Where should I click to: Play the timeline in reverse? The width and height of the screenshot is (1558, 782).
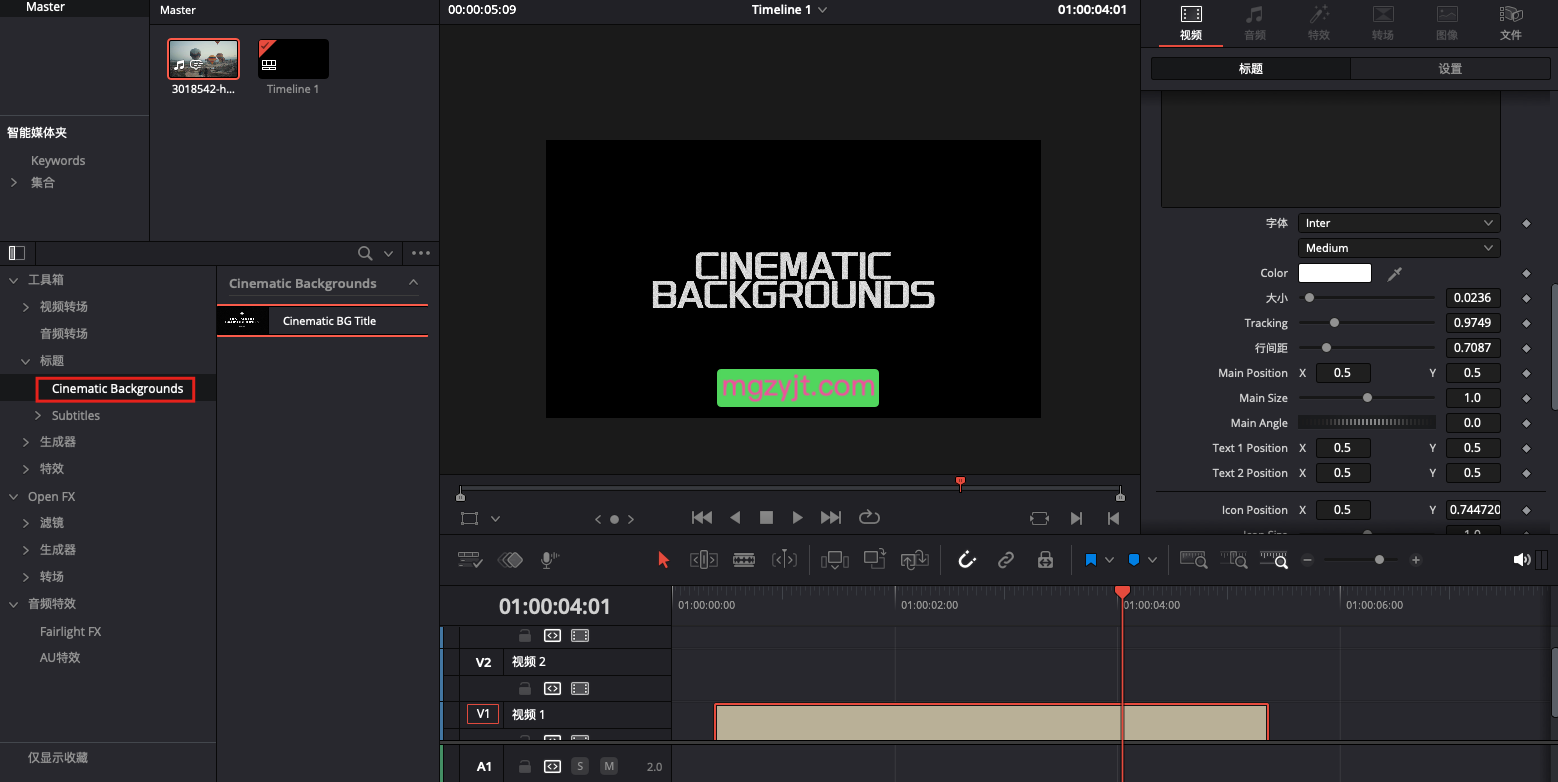click(735, 517)
